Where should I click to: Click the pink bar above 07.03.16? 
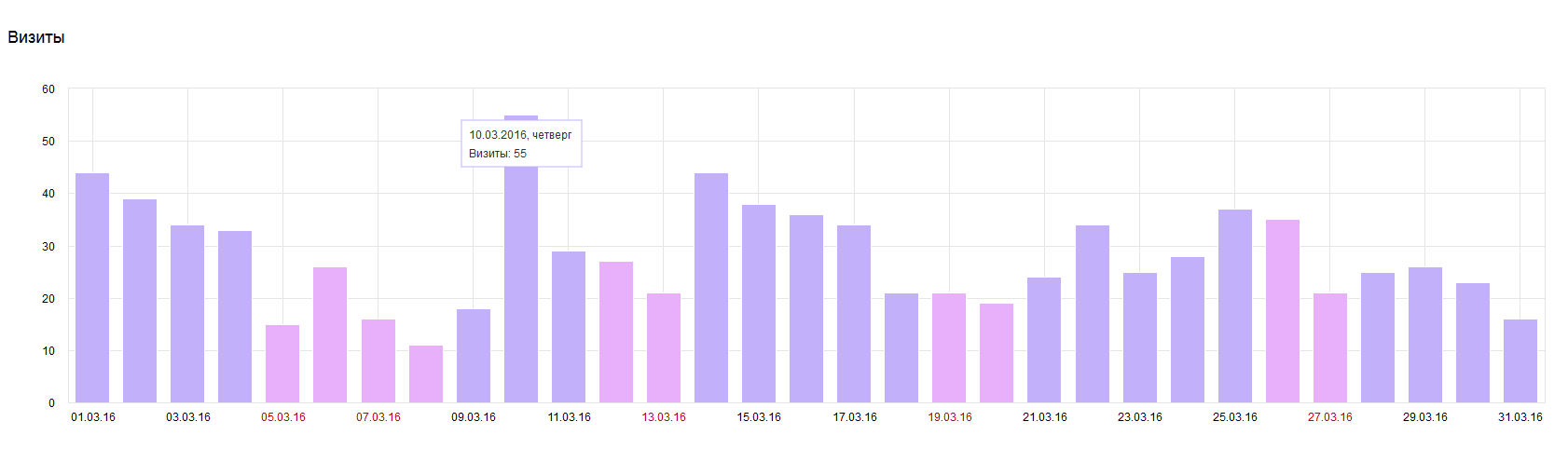(x=378, y=361)
